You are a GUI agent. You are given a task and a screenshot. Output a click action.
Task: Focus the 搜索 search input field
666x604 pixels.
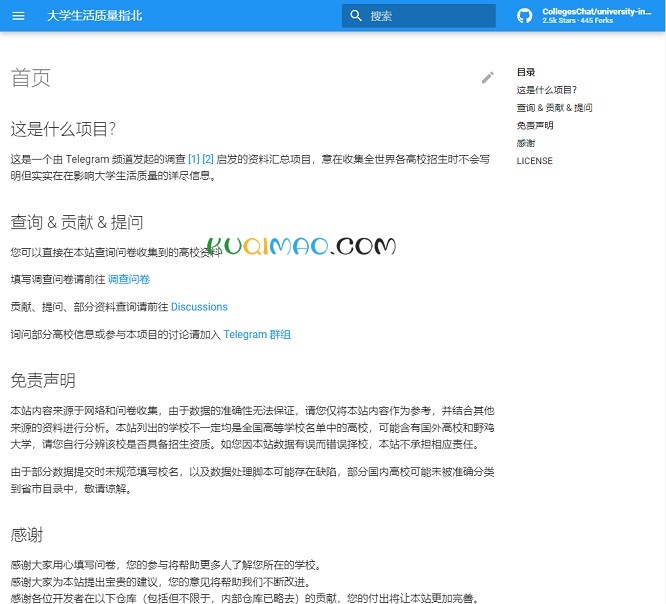(x=419, y=16)
